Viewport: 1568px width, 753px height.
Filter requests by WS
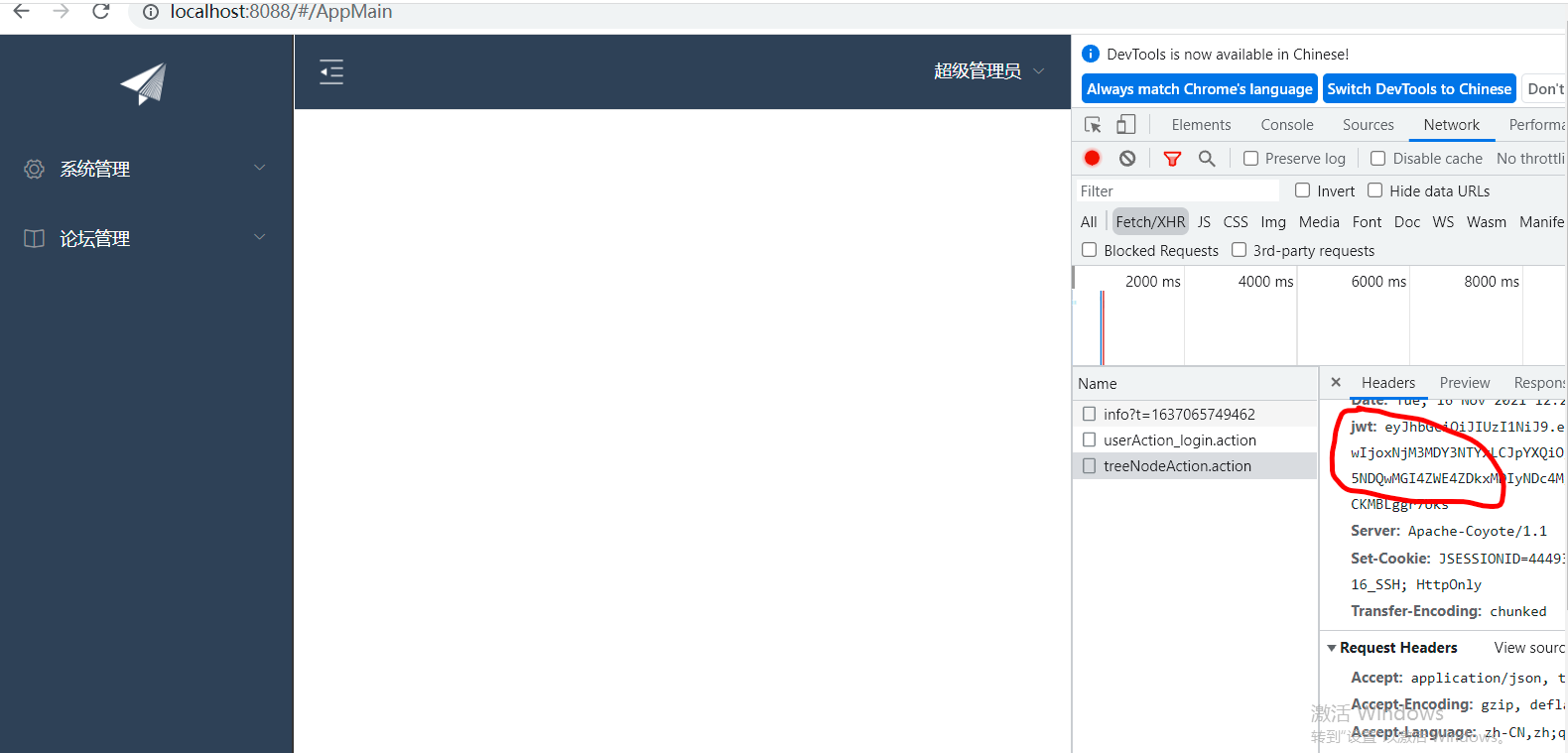[x=1443, y=222]
